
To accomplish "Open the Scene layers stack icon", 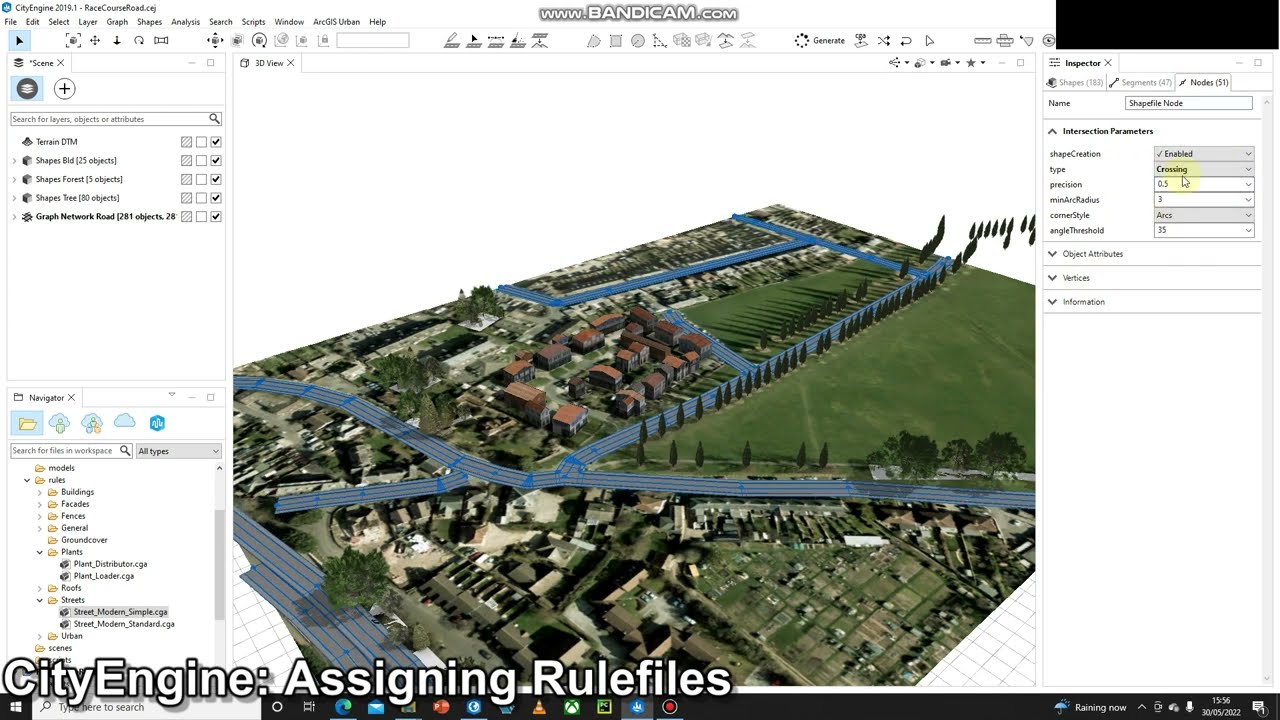I will pos(27,89).
